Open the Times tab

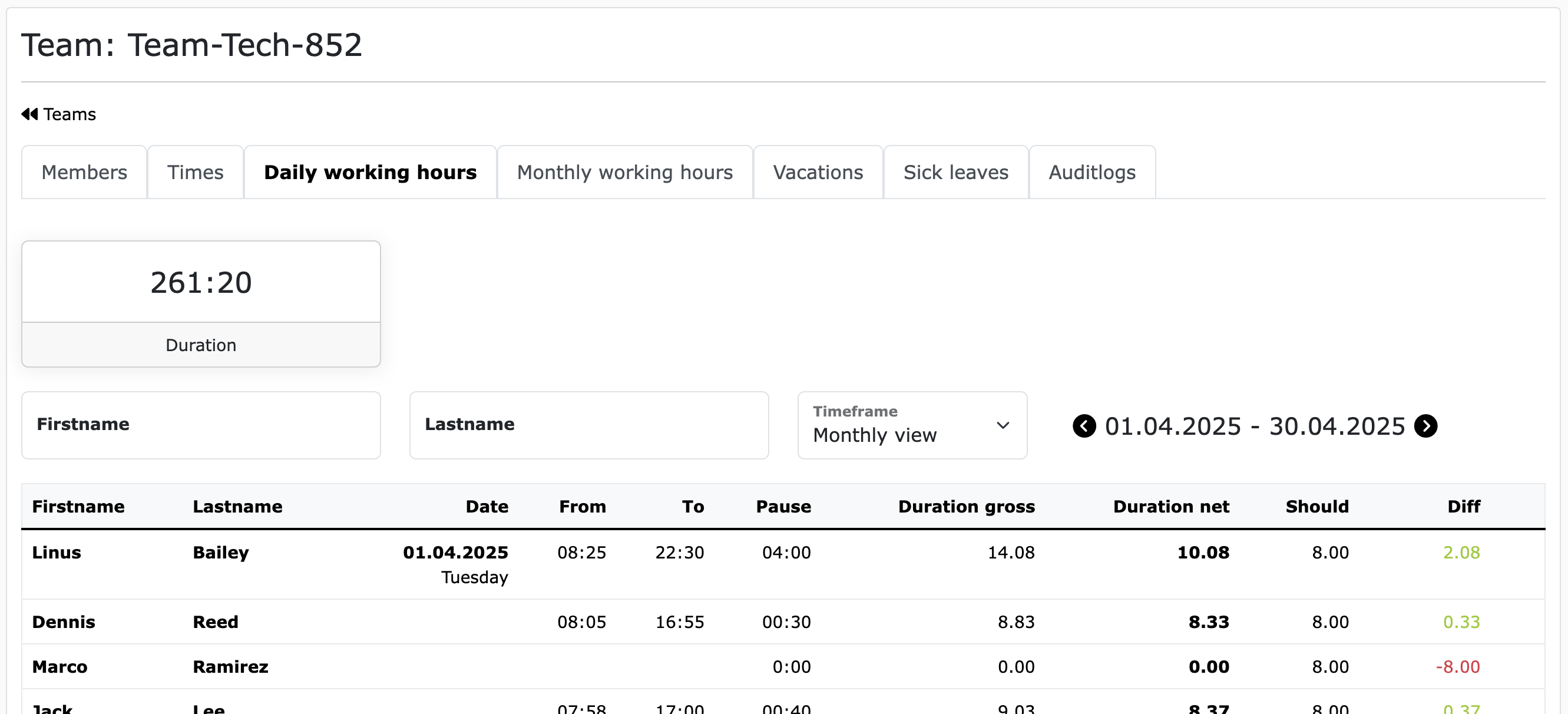(195, 172)
